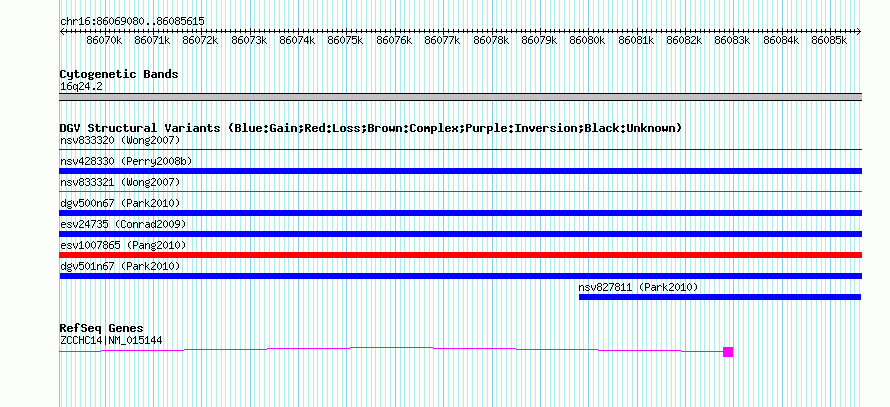
Task: Click the 86075k ruler tick label
Action: pos(346,41)
